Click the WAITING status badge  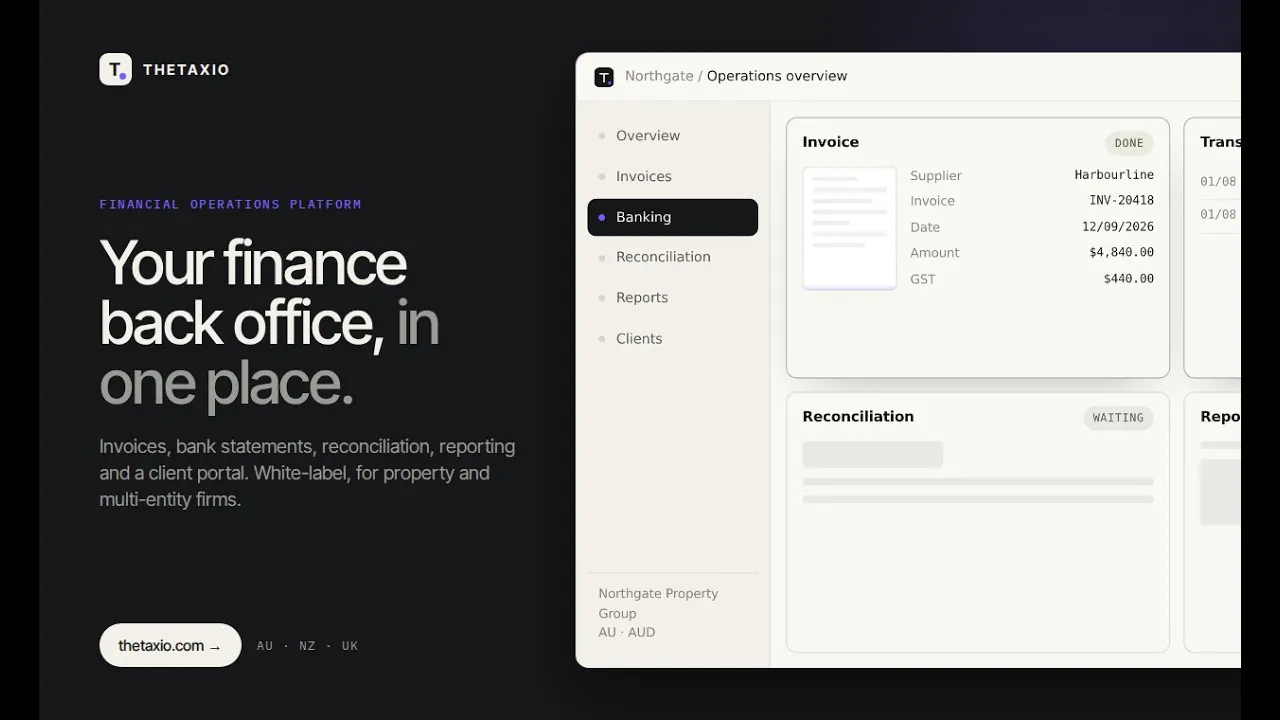click(x=1118, y=418)
